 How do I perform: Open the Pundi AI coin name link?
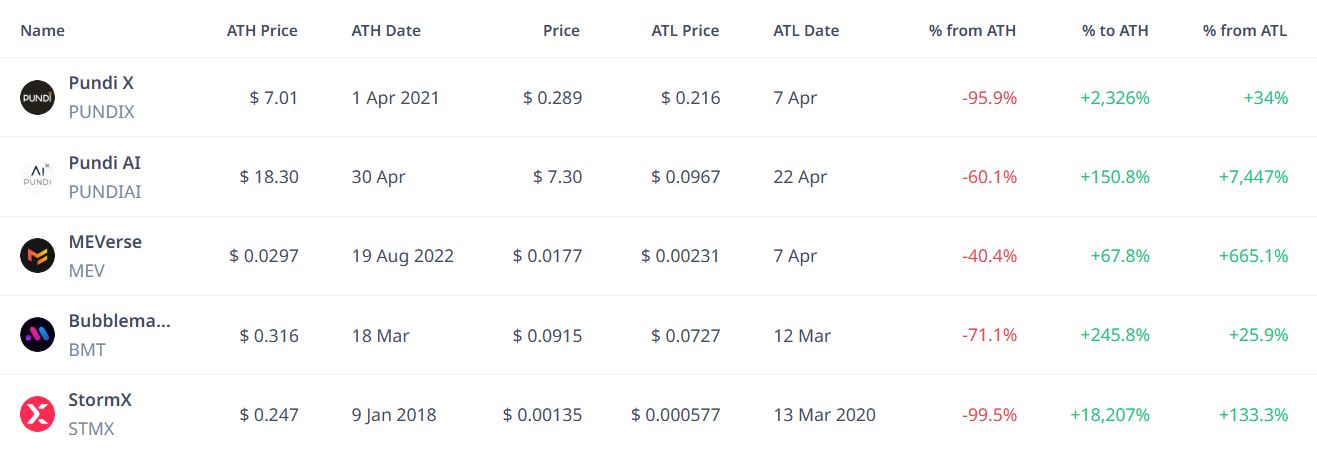tap(105, 163)
